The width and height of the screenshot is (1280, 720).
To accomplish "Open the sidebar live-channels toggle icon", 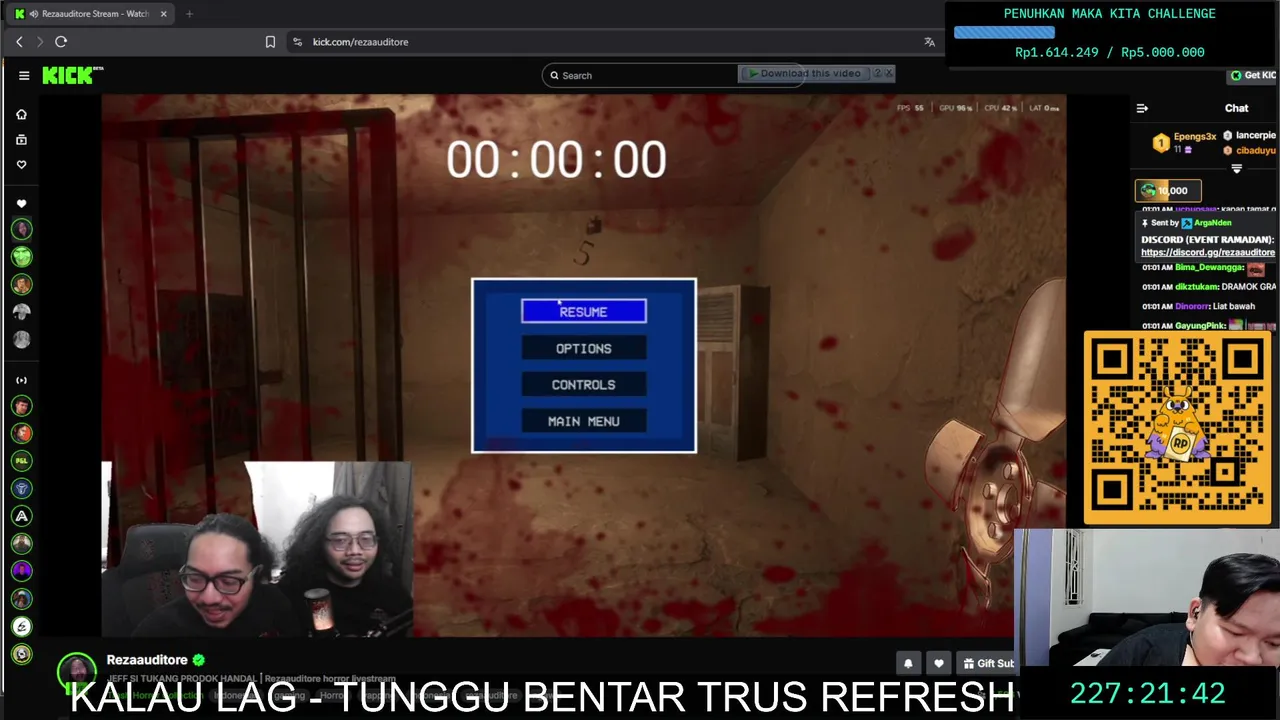I will click(21, 380).
